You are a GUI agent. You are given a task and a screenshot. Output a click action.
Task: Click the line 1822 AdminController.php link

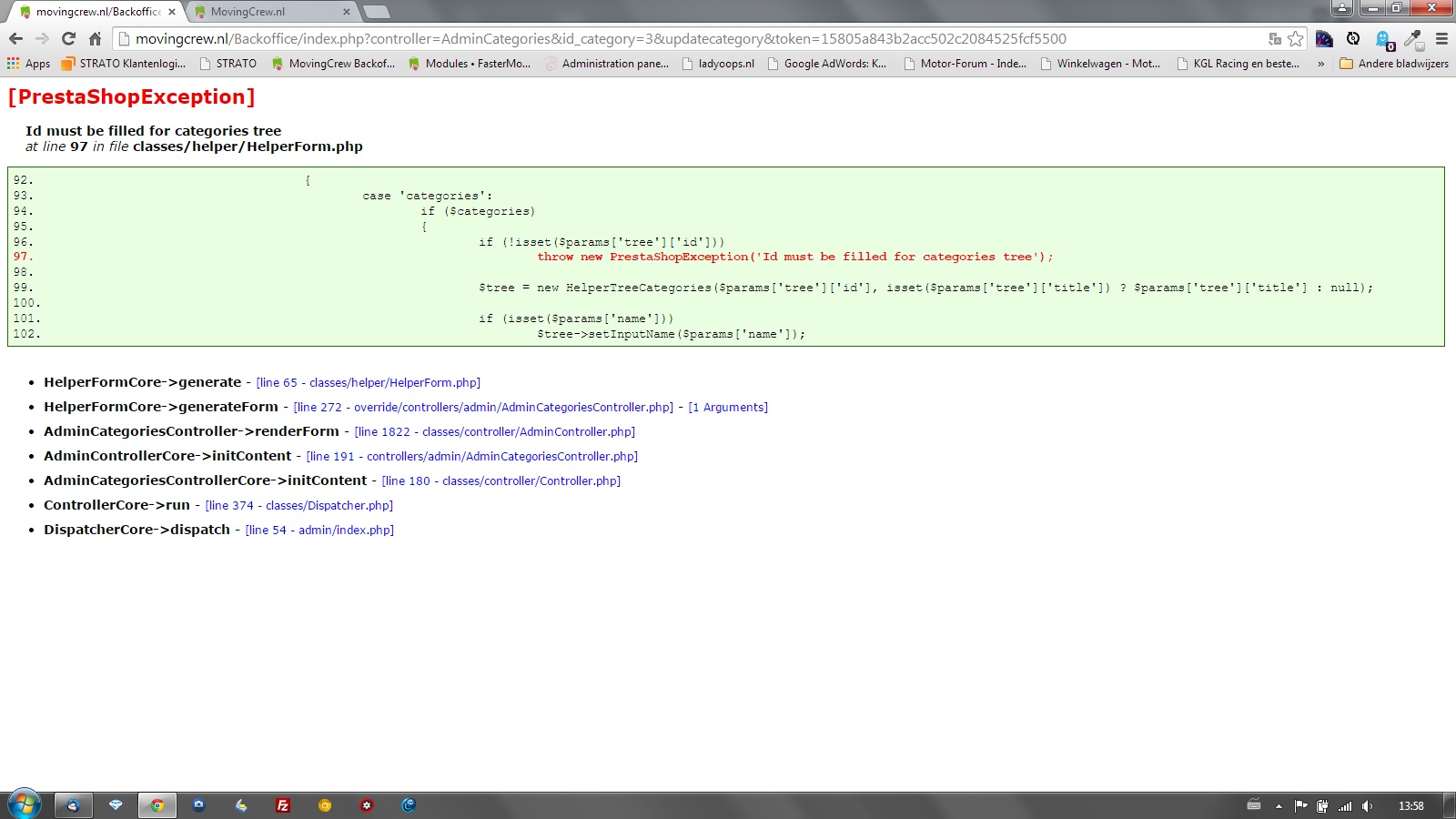[x=495, y=432]
